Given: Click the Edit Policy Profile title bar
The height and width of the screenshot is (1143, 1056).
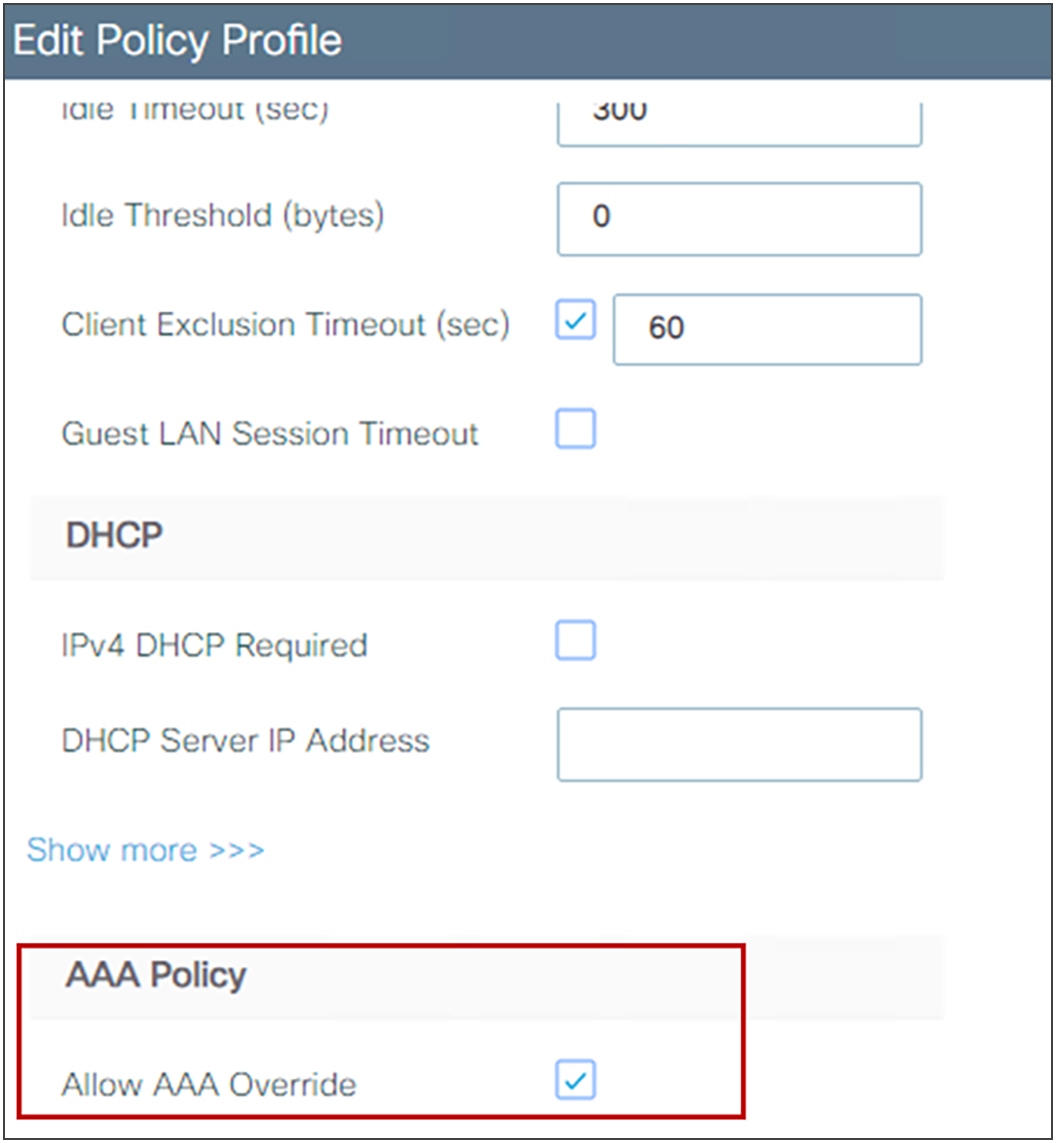Looking at the screenshot, I should tap(528, 41).
